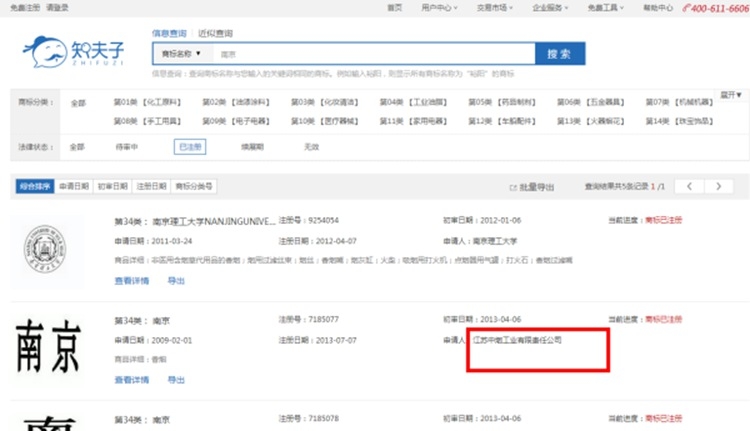Screen dimensions: 750x431
Task: Filter by 第01类 化工原料
Action: click(147, 102)
